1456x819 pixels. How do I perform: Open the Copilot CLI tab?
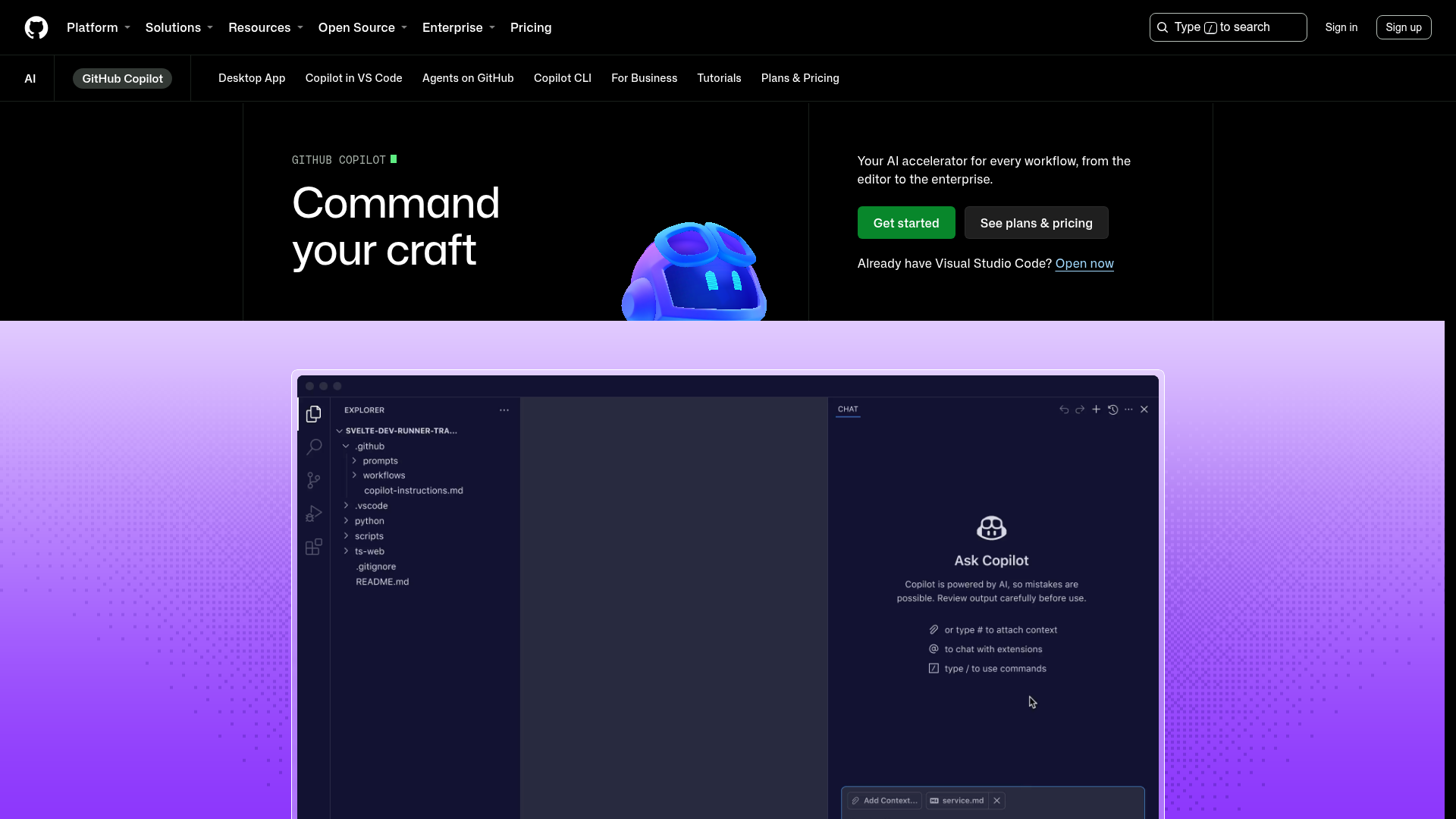point(563,78)
